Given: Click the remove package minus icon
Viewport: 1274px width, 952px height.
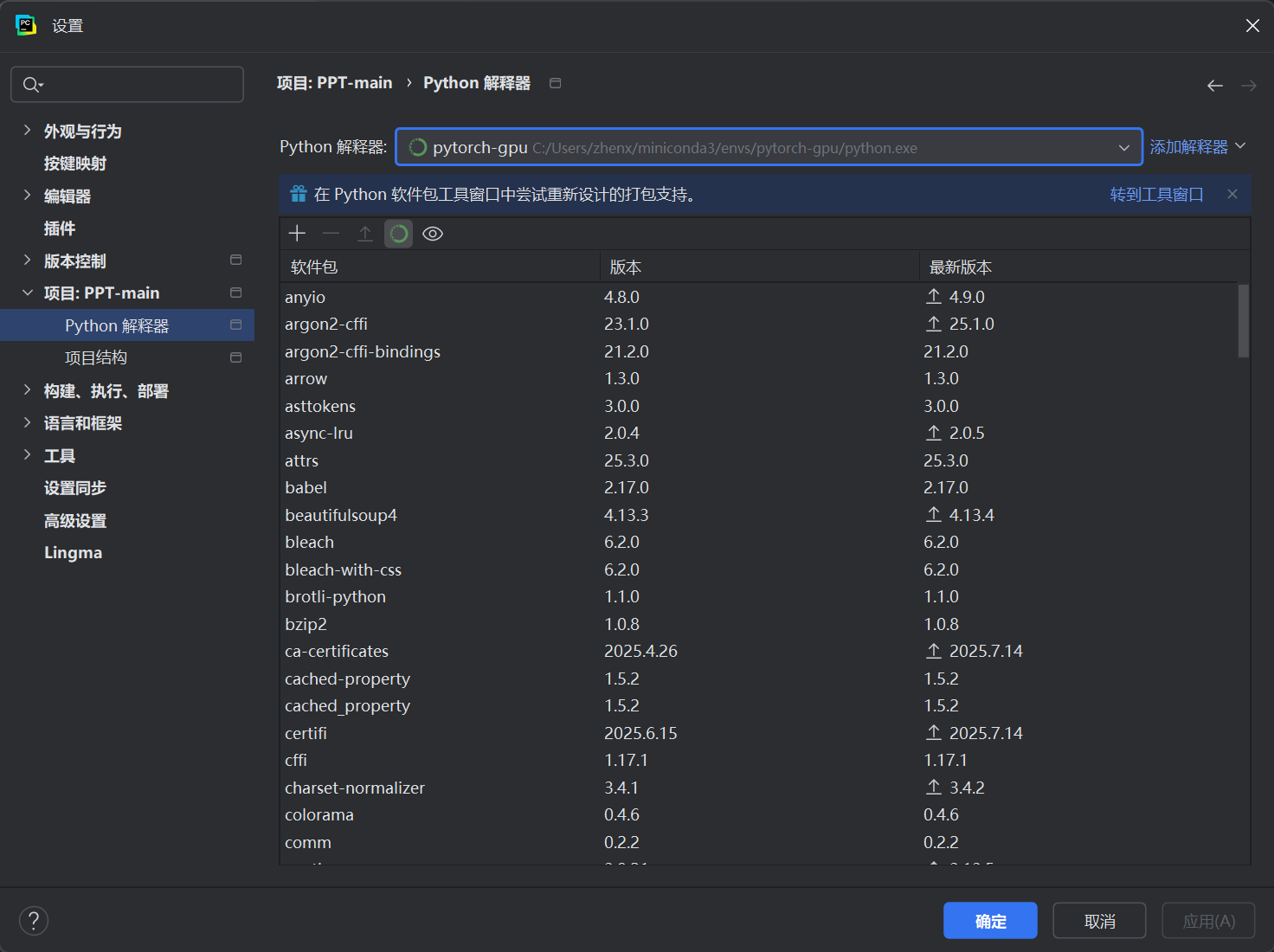Looking at the screenshot, I should 331,234.
